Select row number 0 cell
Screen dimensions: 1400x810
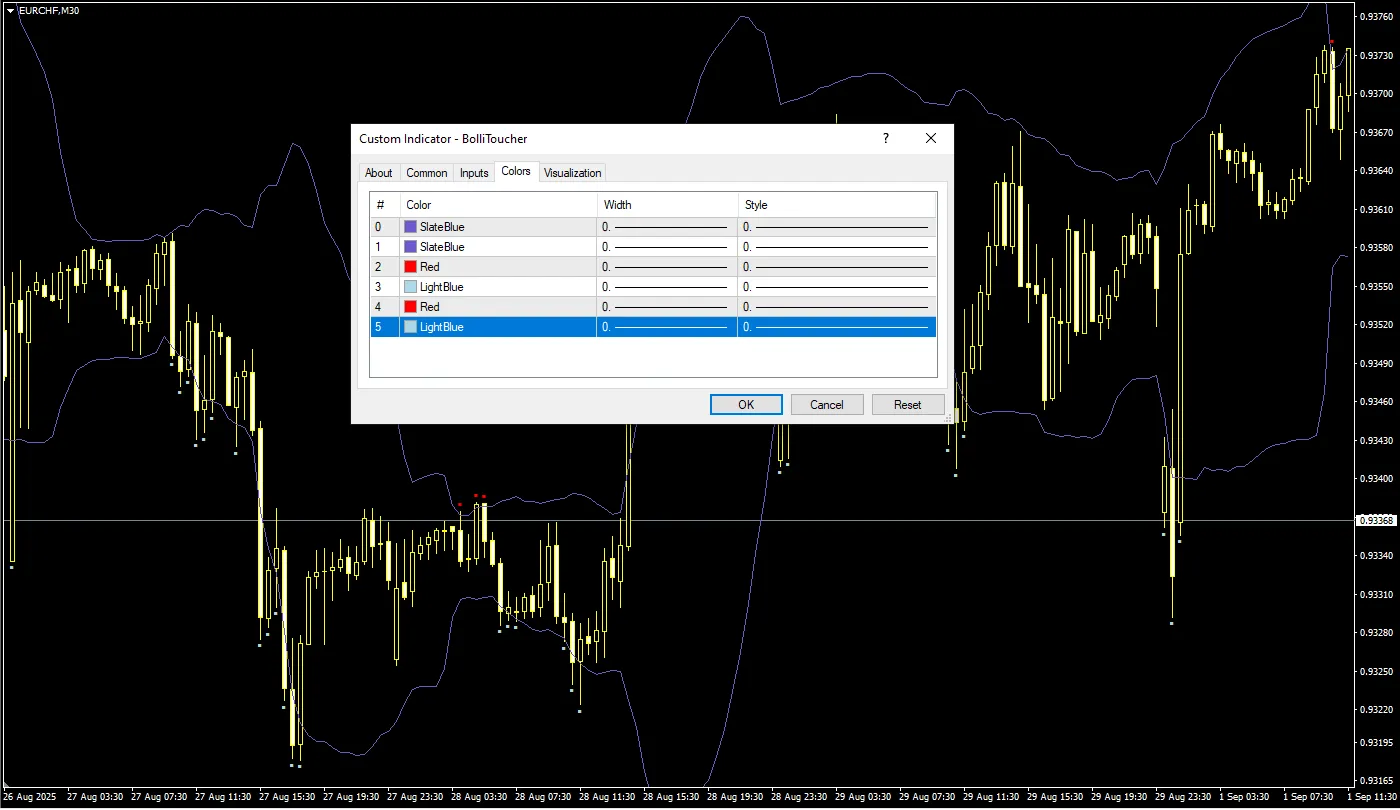pos(385,227)
